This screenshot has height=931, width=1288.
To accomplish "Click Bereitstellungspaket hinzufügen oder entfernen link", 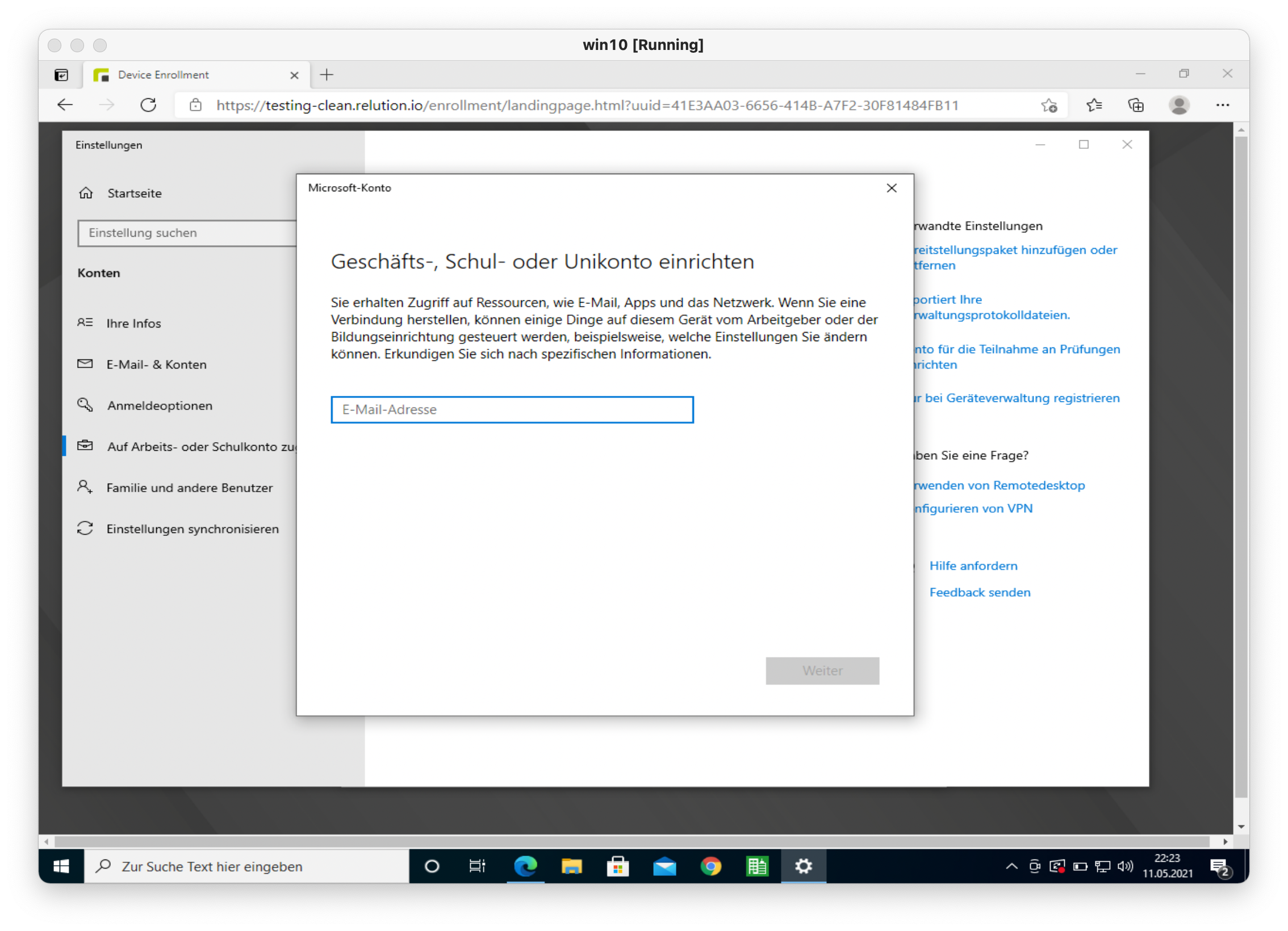I will (x=1015, y=257).
